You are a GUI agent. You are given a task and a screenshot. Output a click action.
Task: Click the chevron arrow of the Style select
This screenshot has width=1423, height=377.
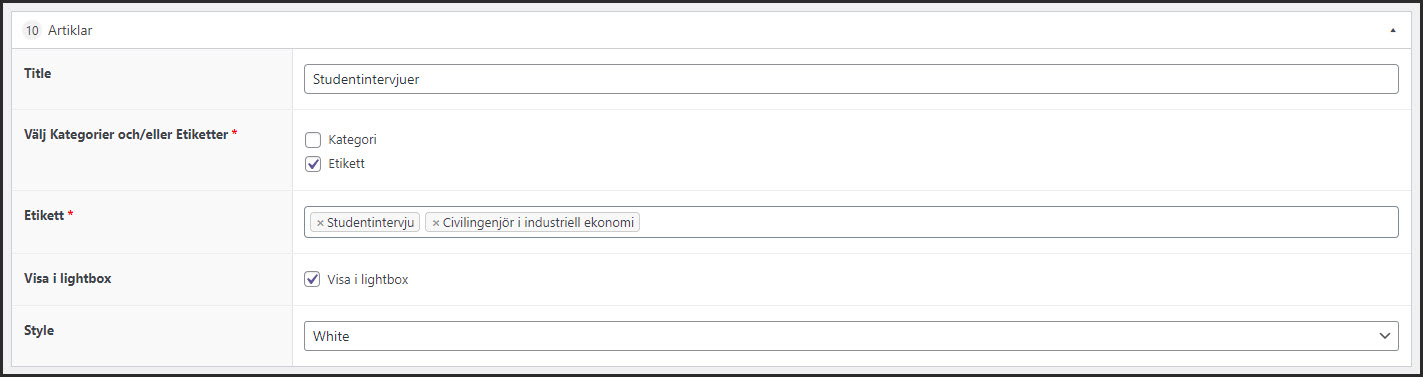pos(1384,336)
